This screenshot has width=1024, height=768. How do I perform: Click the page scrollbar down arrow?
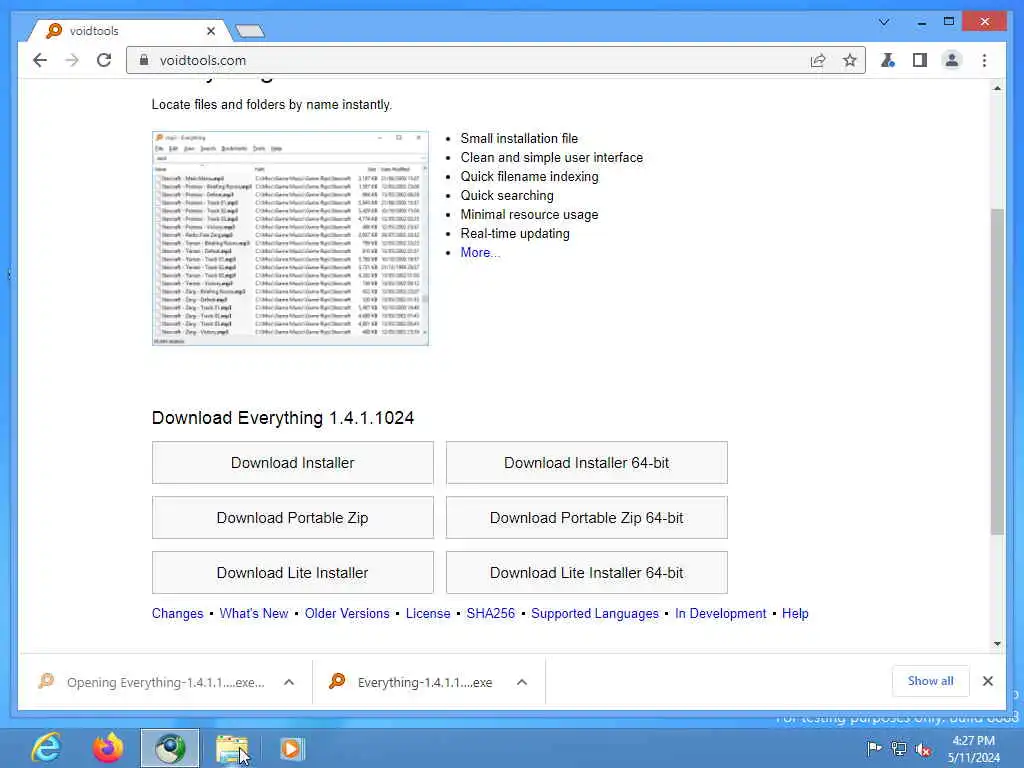point(997,643)
